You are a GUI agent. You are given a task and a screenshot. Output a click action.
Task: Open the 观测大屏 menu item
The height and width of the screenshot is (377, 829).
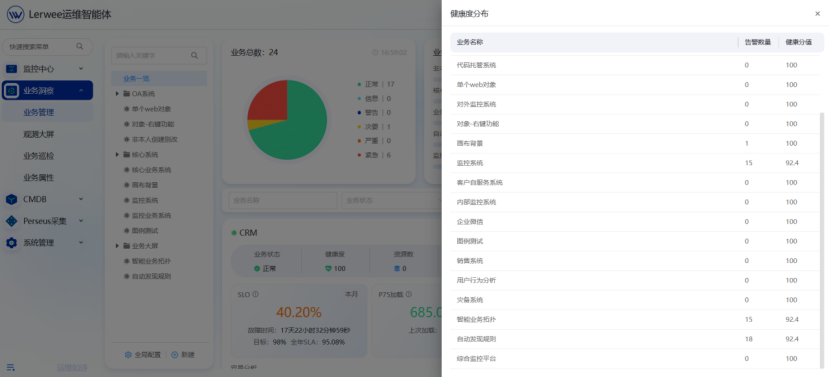39,134
